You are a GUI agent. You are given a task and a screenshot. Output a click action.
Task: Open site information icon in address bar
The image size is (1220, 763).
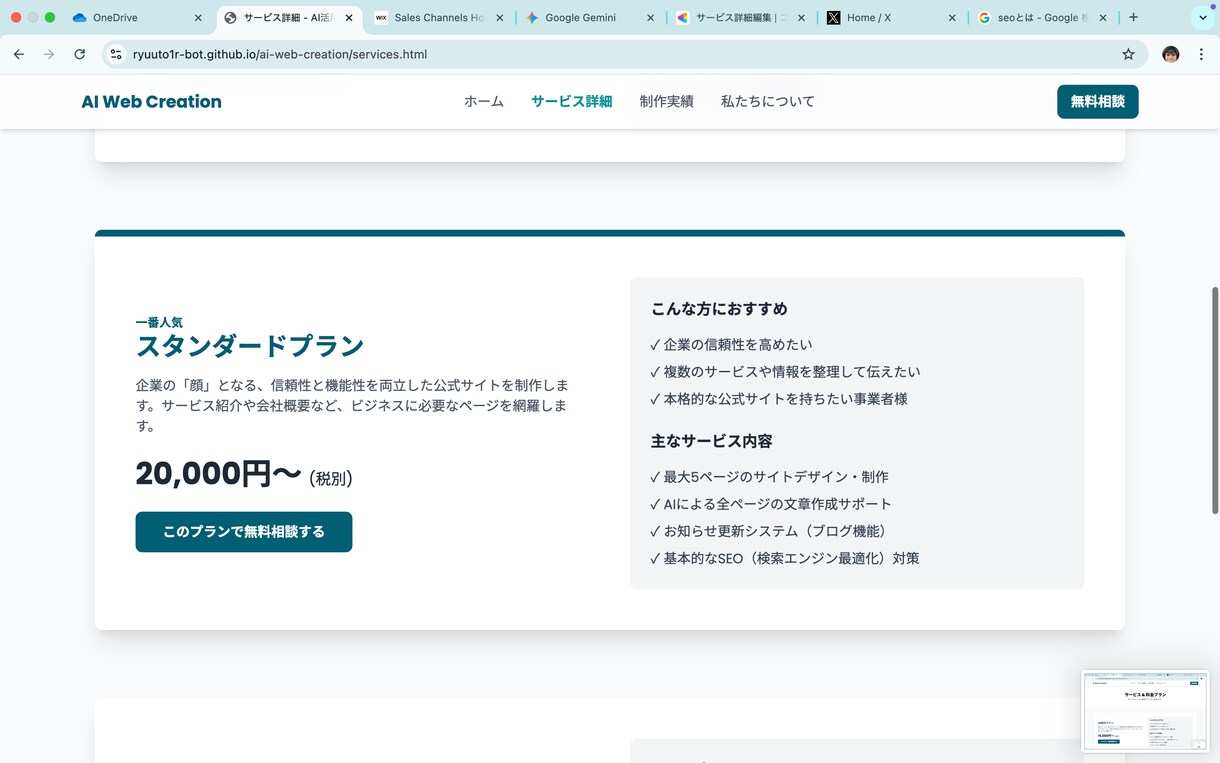[x=116, y=54]
